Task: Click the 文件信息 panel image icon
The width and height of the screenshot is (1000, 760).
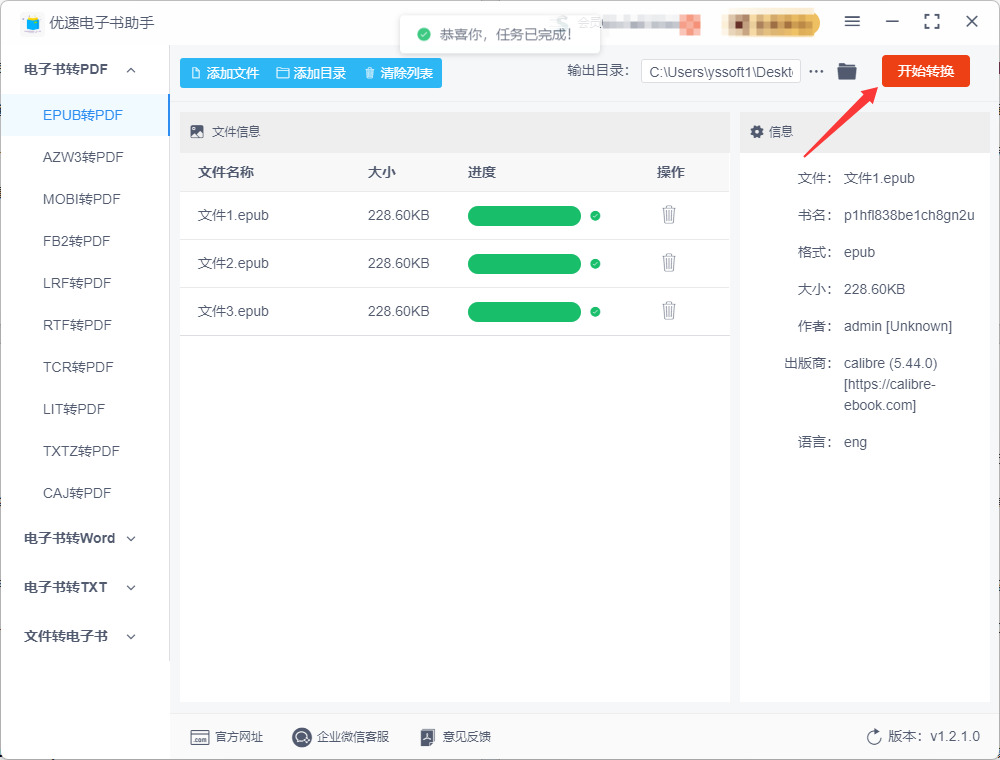Action: [x=197, y=132]
